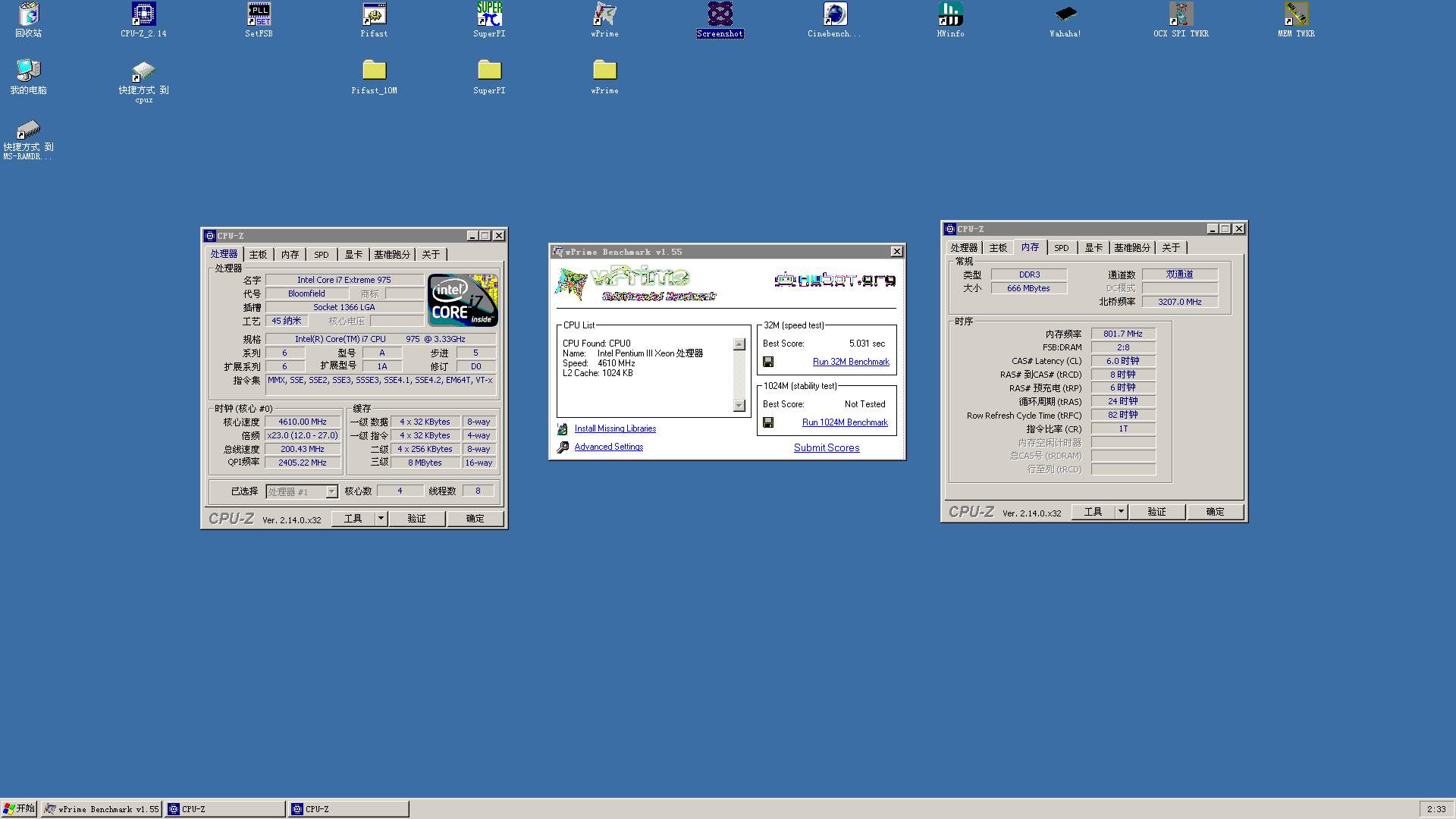Open the Wahaha! desktop icon
The width and height of the screenshot is (1456, 819).
pos(1065,20)
